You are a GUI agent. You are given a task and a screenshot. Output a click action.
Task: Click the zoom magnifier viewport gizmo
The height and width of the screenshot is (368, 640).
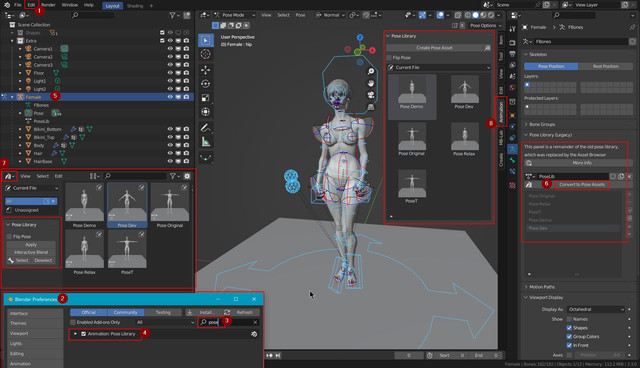pos(371,71)
